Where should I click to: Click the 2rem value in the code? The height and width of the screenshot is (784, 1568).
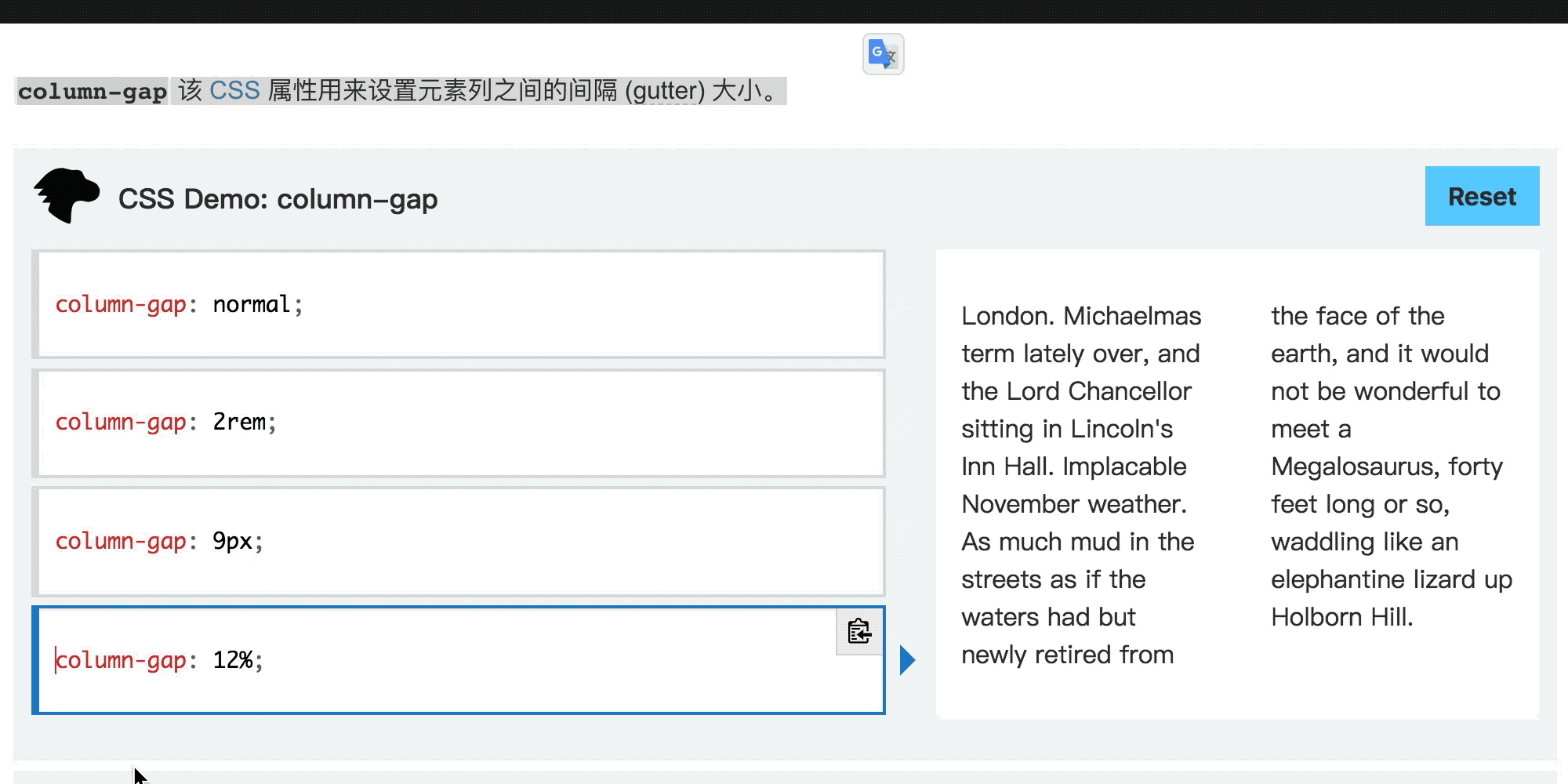(x=239, y=423)
